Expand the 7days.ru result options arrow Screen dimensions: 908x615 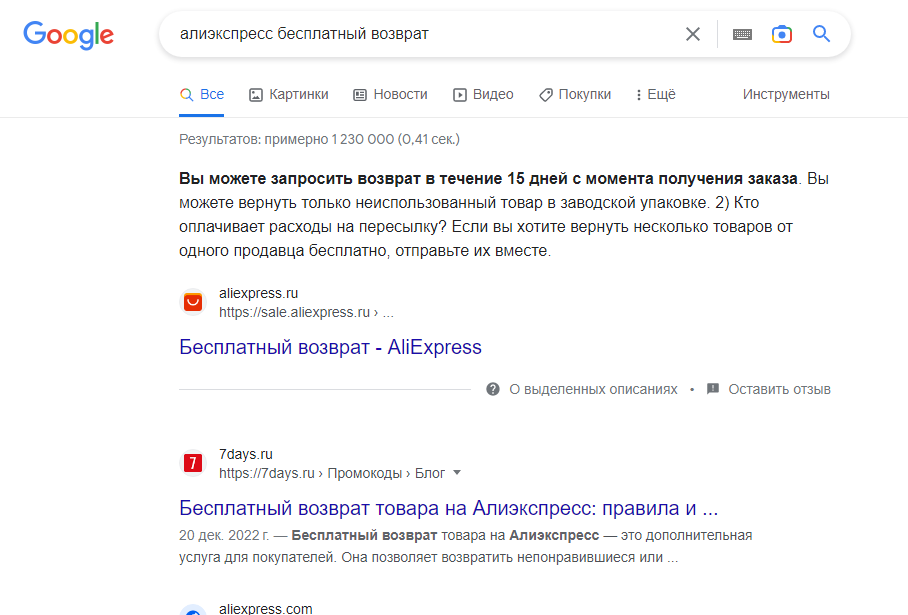pos(457,473)
